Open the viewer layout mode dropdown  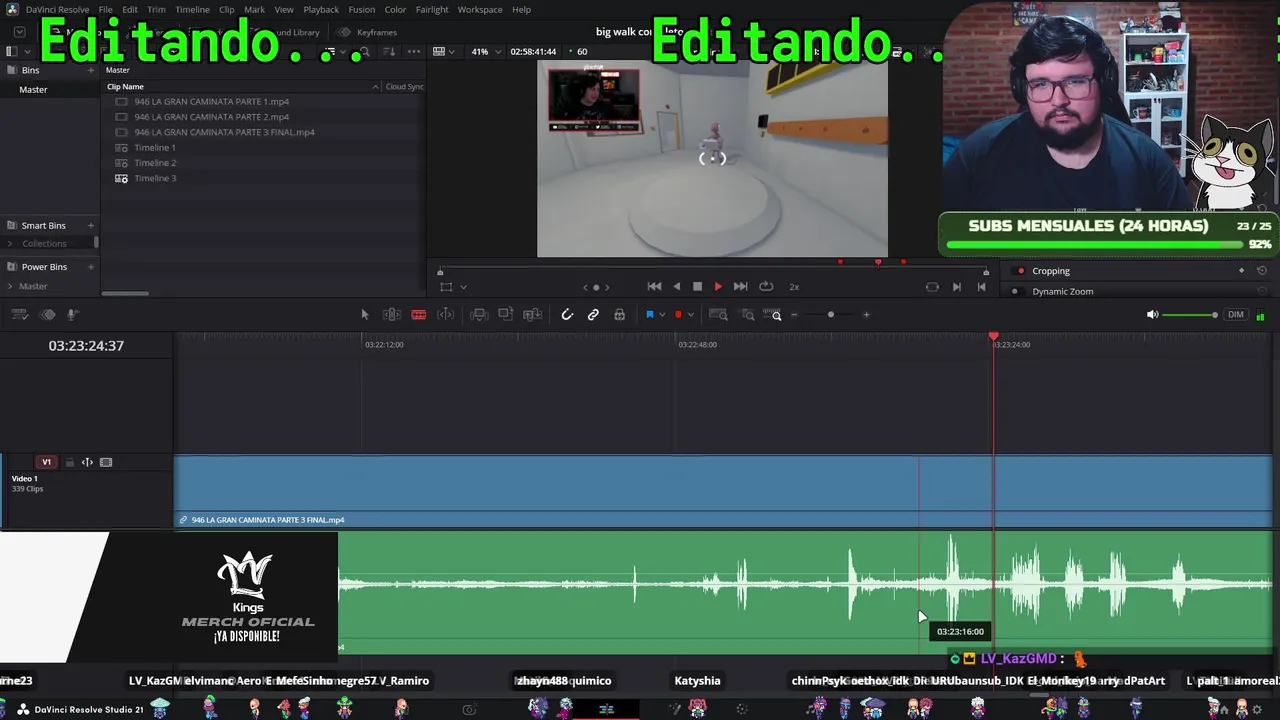tap(444, 52)
